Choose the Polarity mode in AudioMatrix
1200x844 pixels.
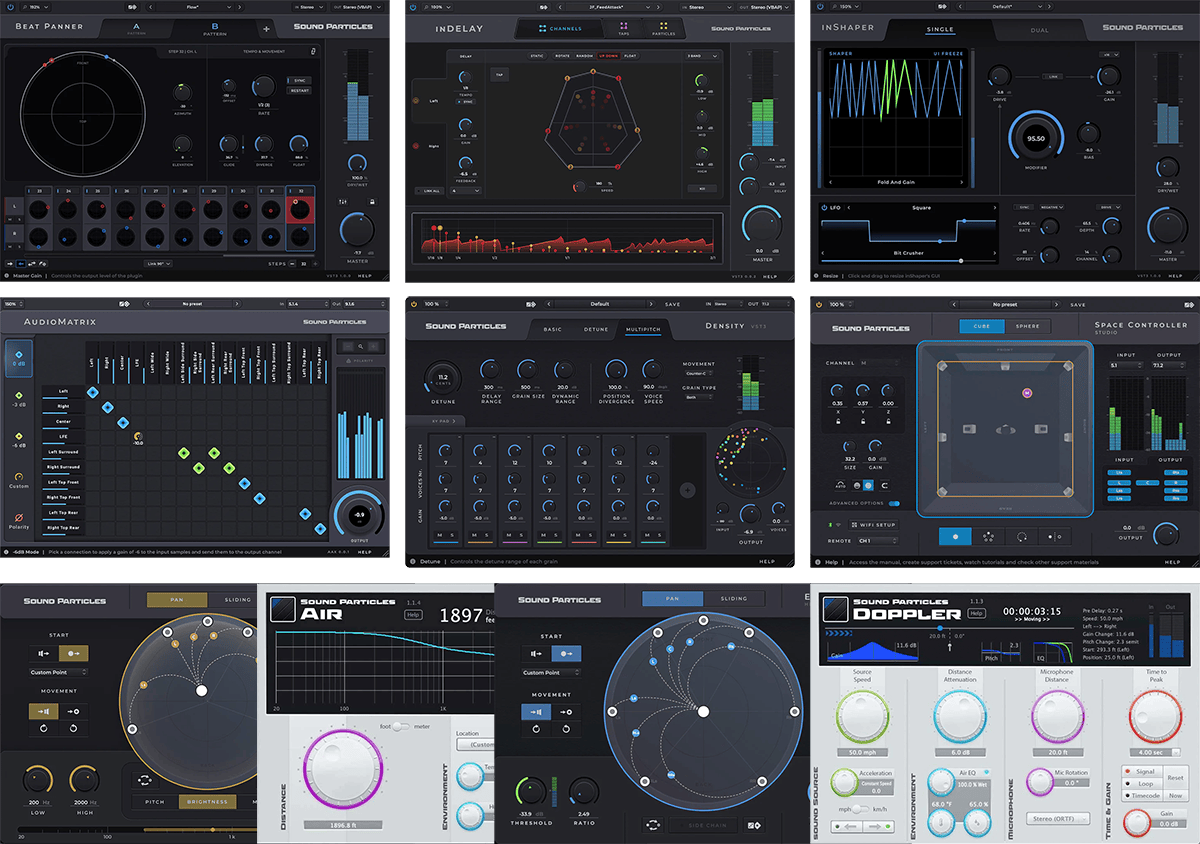[19, 520]
